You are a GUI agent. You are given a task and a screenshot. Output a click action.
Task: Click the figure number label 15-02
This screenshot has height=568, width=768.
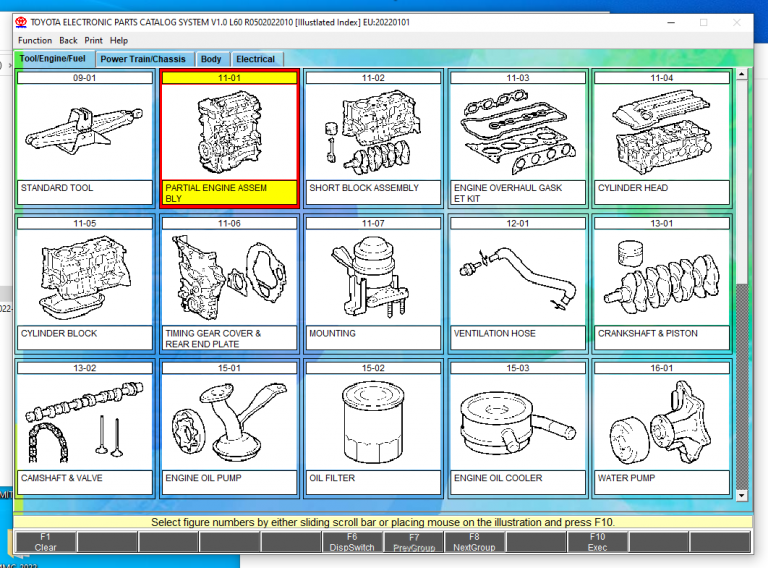point(373,368)
